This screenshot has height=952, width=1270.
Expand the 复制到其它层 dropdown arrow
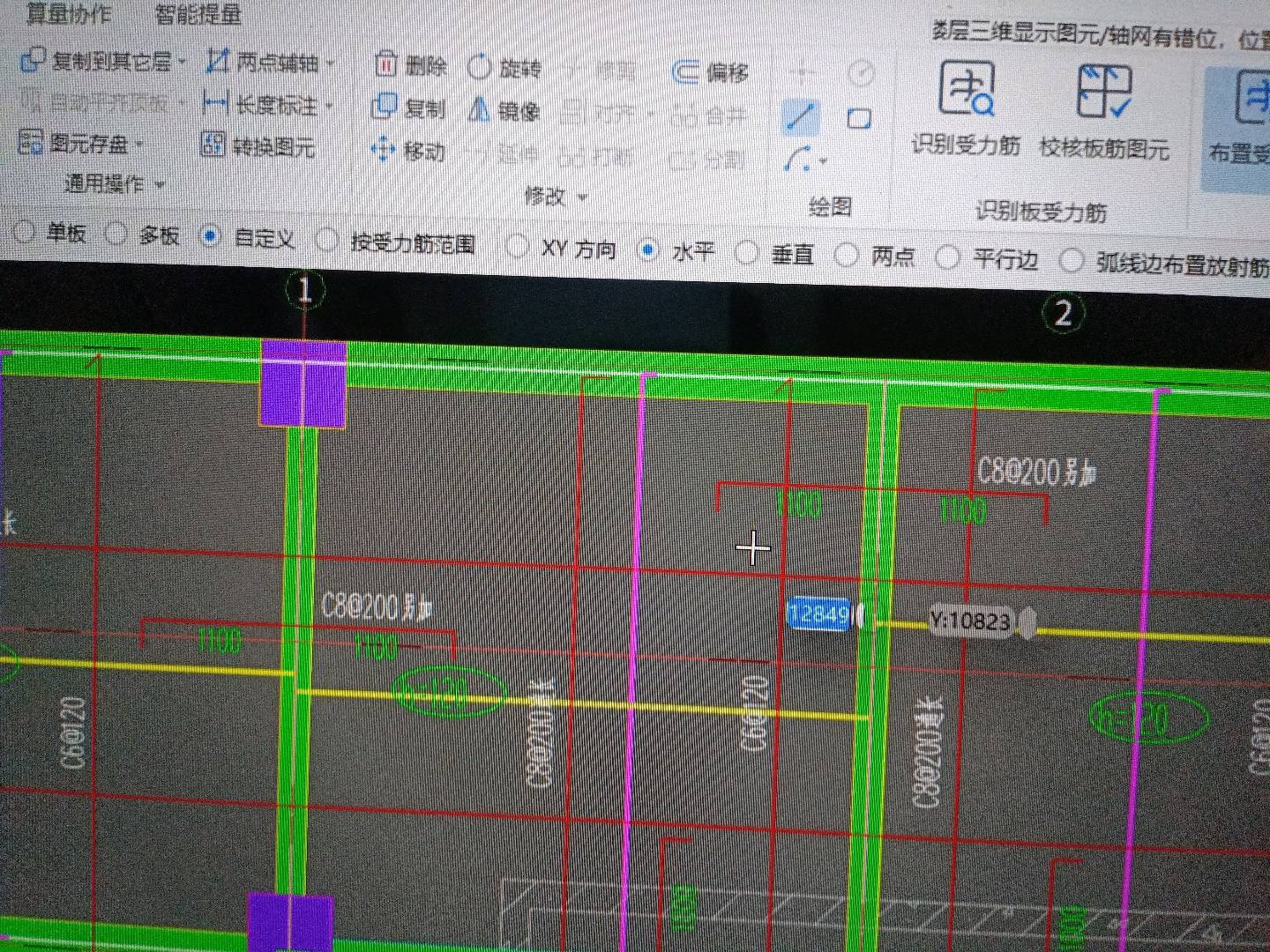pos(182,62)
